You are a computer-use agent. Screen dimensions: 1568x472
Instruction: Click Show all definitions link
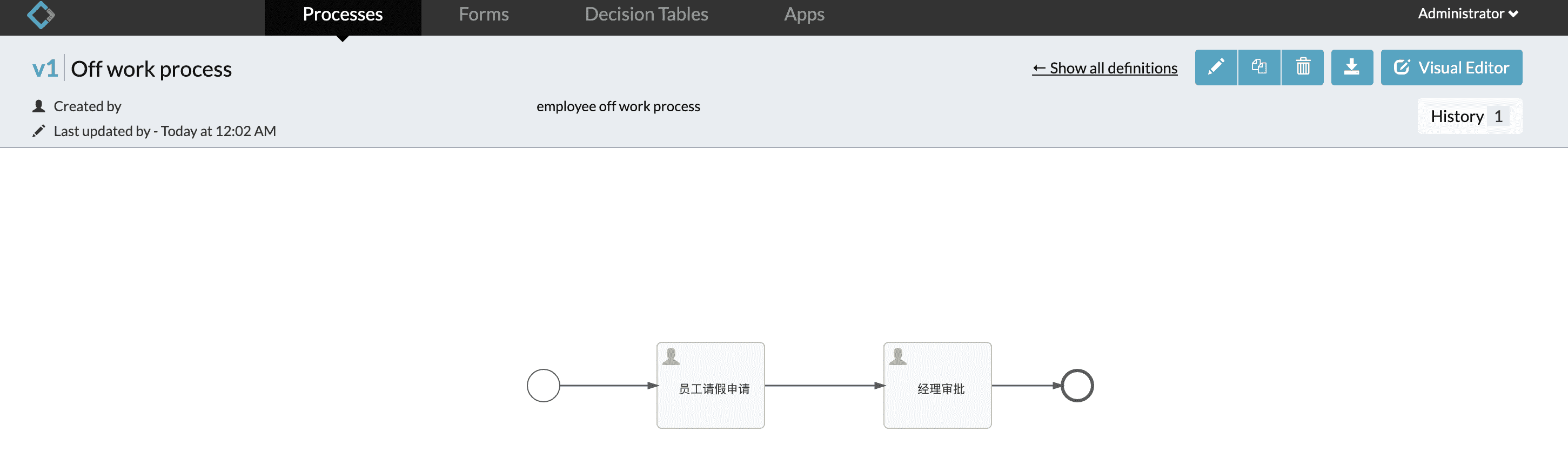tap(1104, 68)
